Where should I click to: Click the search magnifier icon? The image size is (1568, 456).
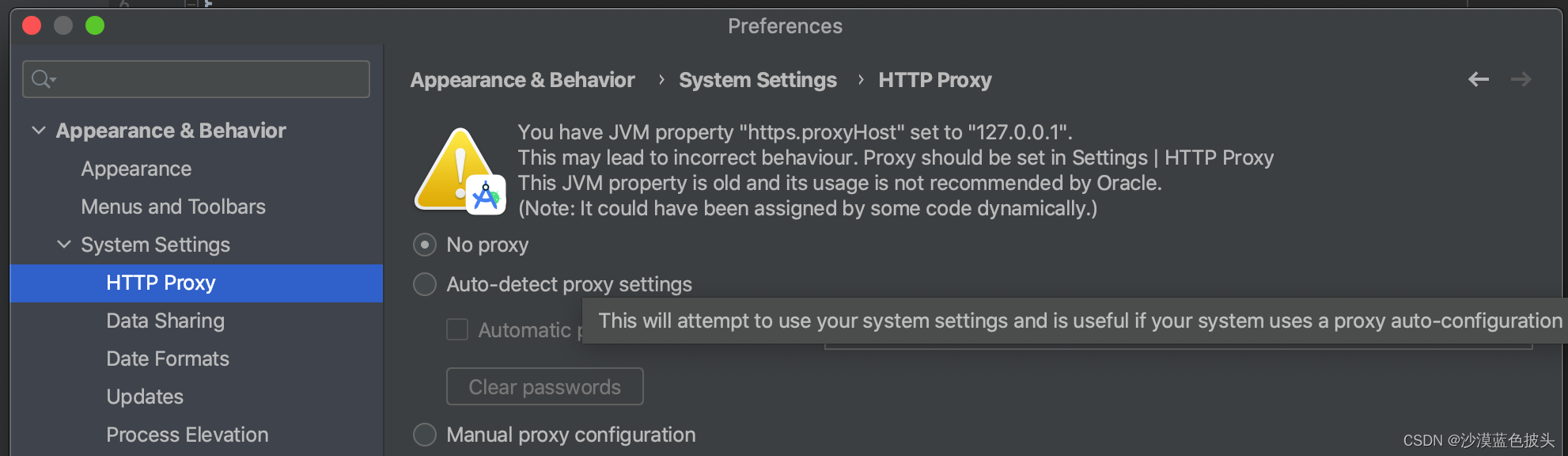(43, 79)
